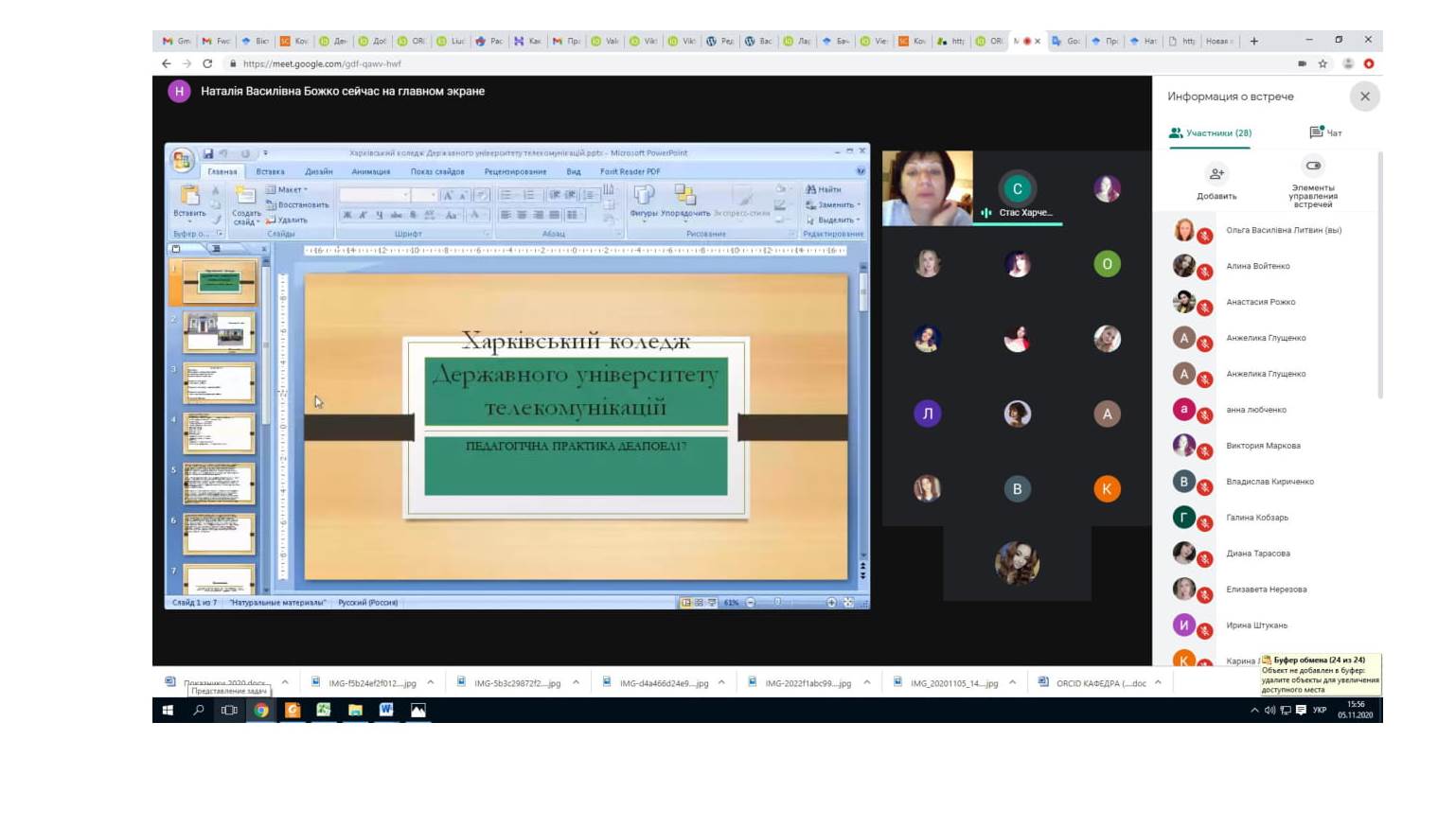Open File Explorer from the taskbar
This screenshot has height=828, width=1456.
point(355,710)
